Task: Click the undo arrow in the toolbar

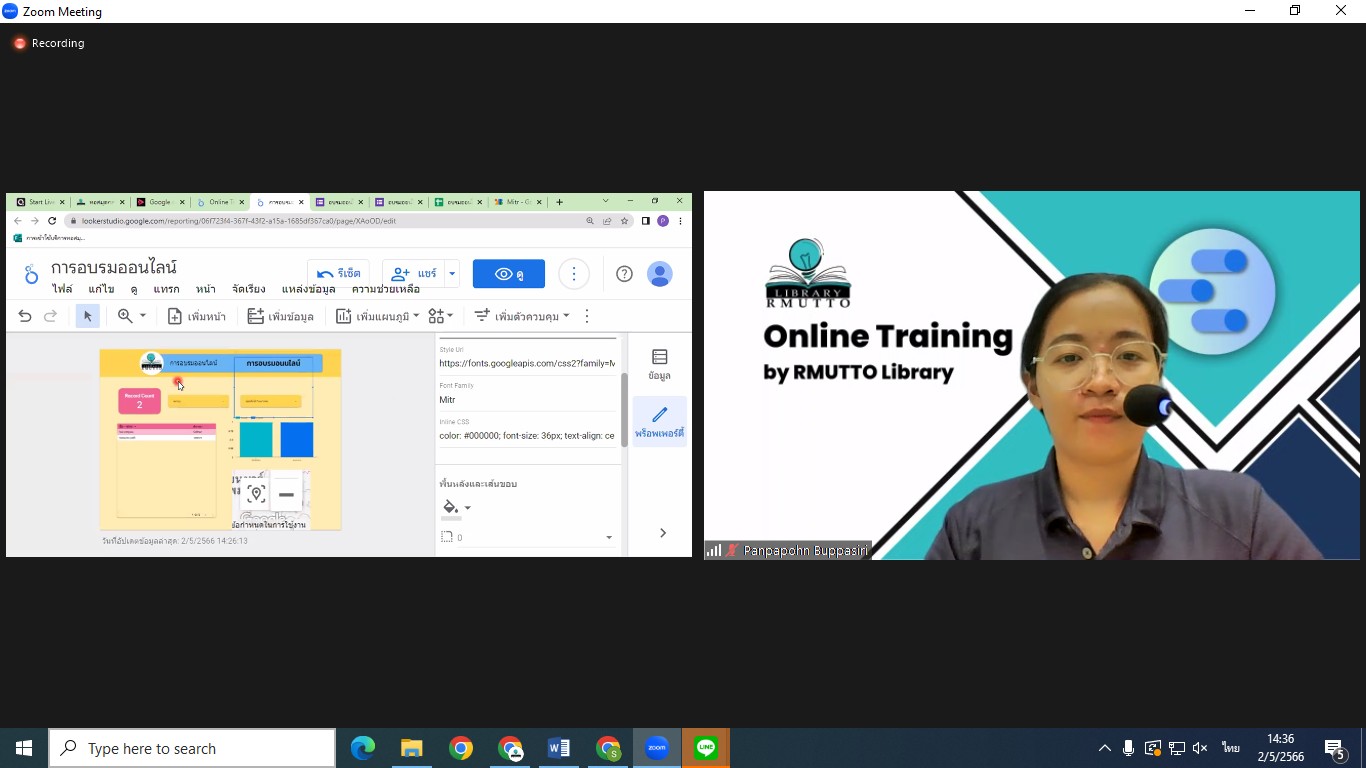Action: tap(25, 316)
